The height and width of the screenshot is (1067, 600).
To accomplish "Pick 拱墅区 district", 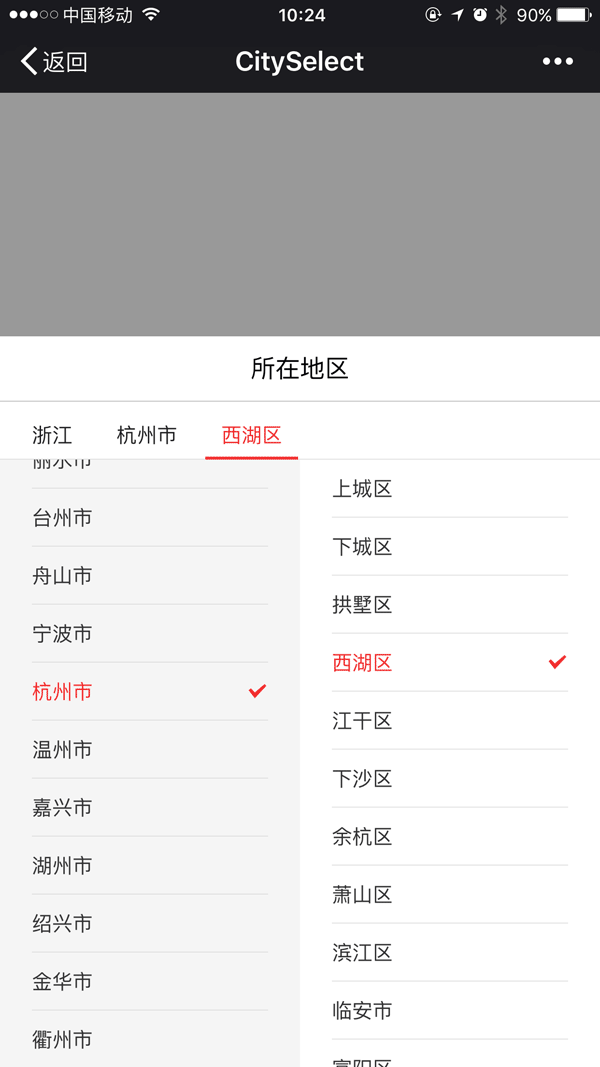I will pos(450,604).
